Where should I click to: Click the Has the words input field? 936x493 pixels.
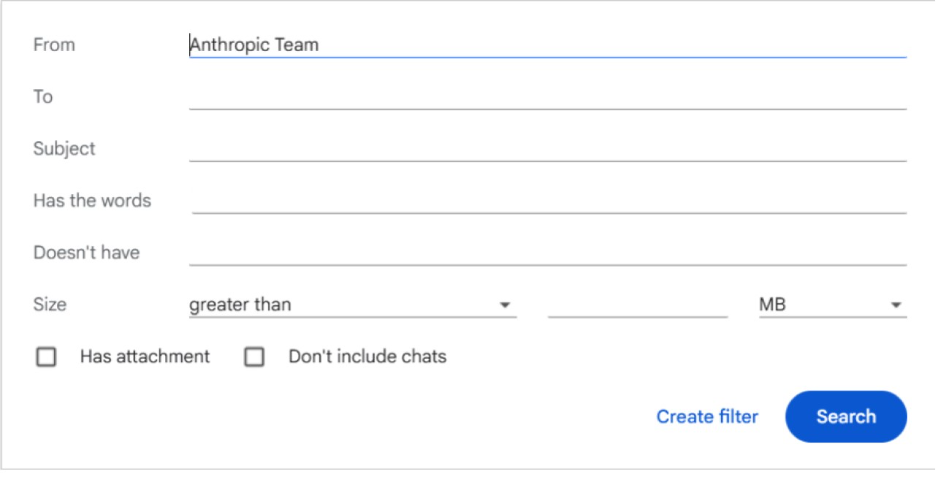pos(548,201)
